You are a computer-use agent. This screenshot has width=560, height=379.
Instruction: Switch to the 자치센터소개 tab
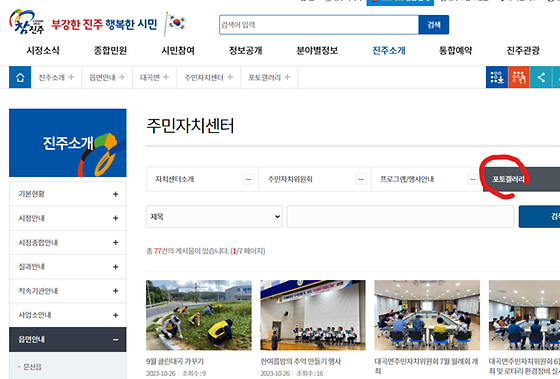click(202, 179)
